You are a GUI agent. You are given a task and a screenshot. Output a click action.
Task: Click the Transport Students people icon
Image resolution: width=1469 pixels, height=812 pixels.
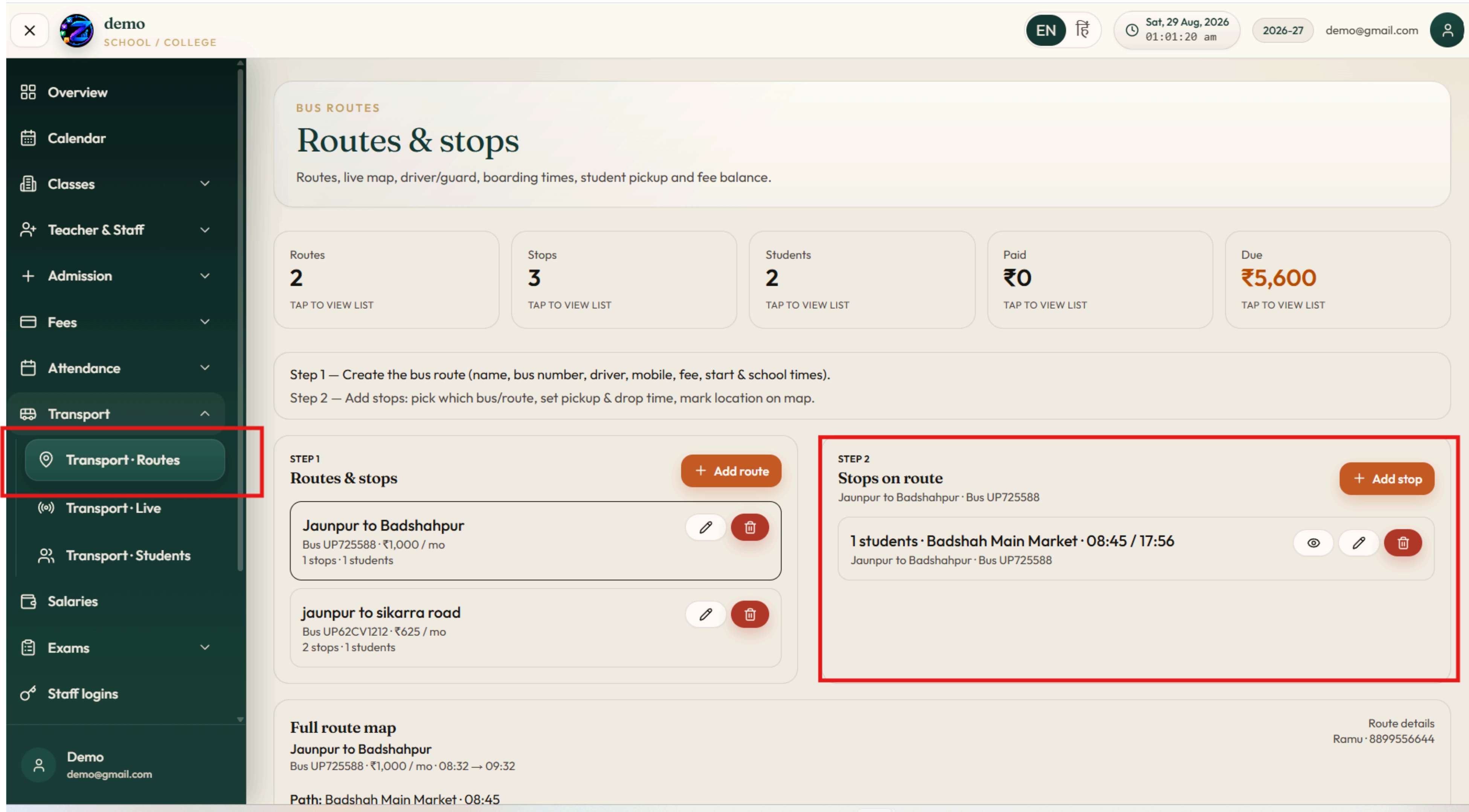click(x=46, y=555)
